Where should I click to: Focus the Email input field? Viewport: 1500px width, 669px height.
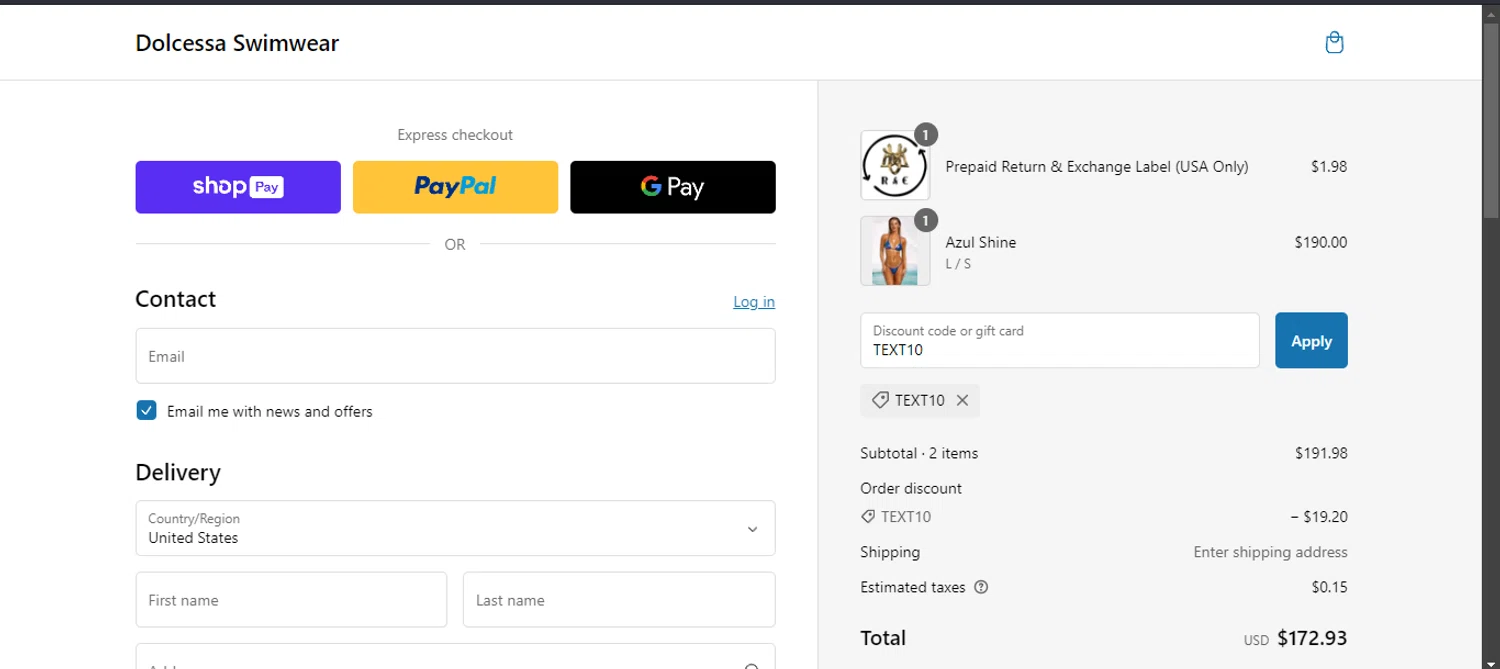click(455, 356)
